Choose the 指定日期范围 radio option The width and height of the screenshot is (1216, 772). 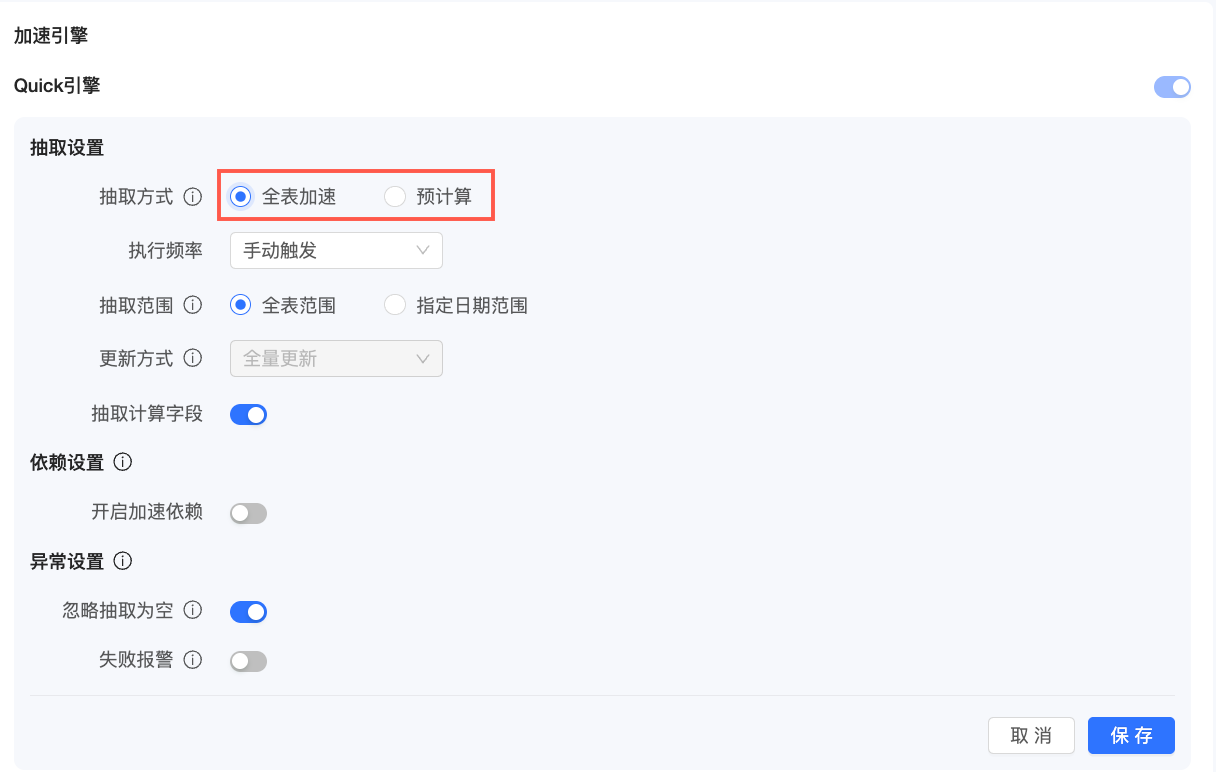point(394,305)
